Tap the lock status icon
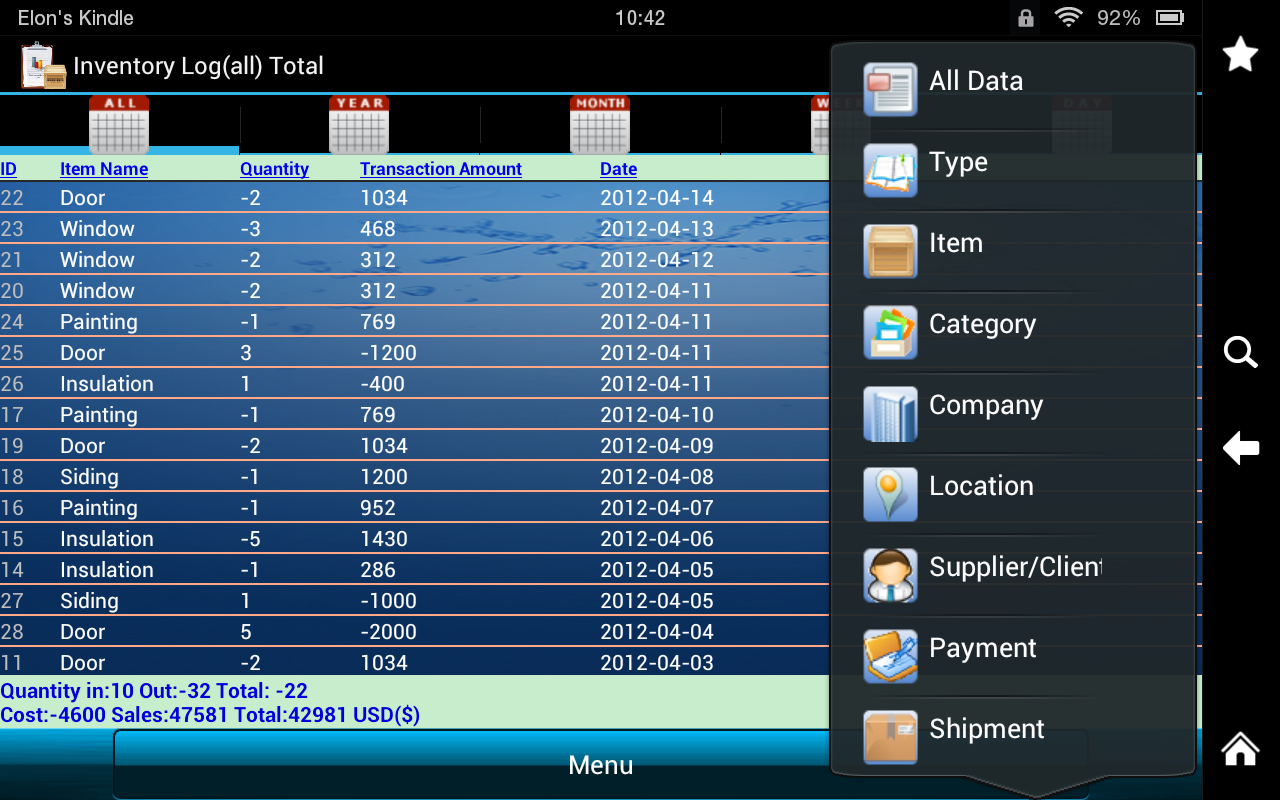 click(x=1026, y=18)
